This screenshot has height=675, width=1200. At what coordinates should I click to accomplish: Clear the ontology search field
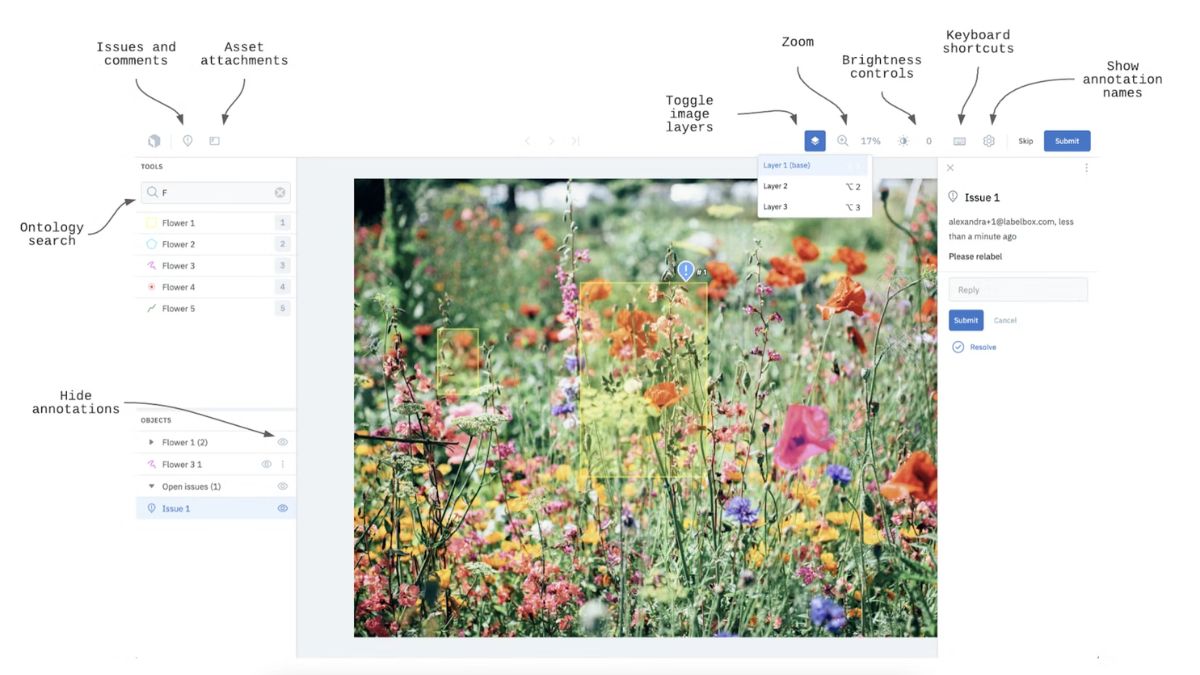(x=280, y=192)
